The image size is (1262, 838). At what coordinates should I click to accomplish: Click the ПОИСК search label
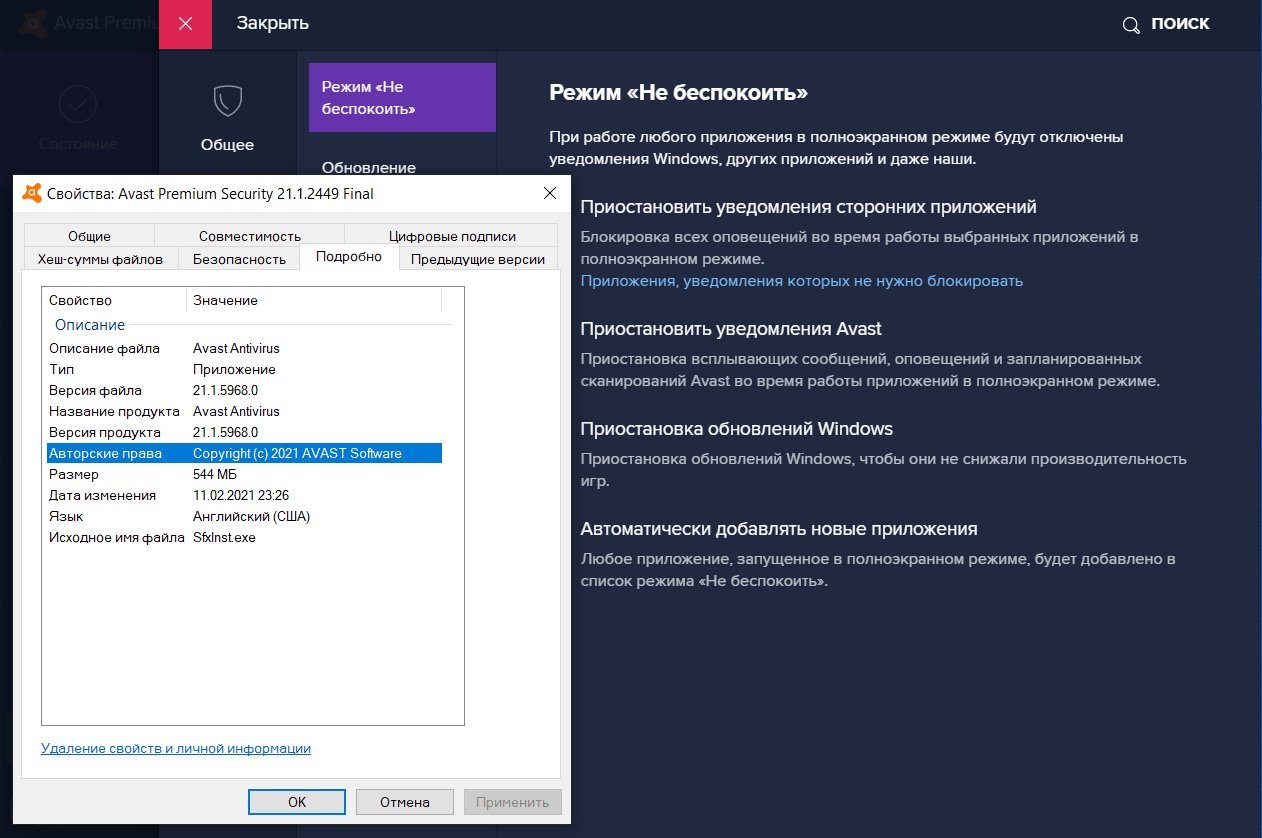coord(1180,24)
